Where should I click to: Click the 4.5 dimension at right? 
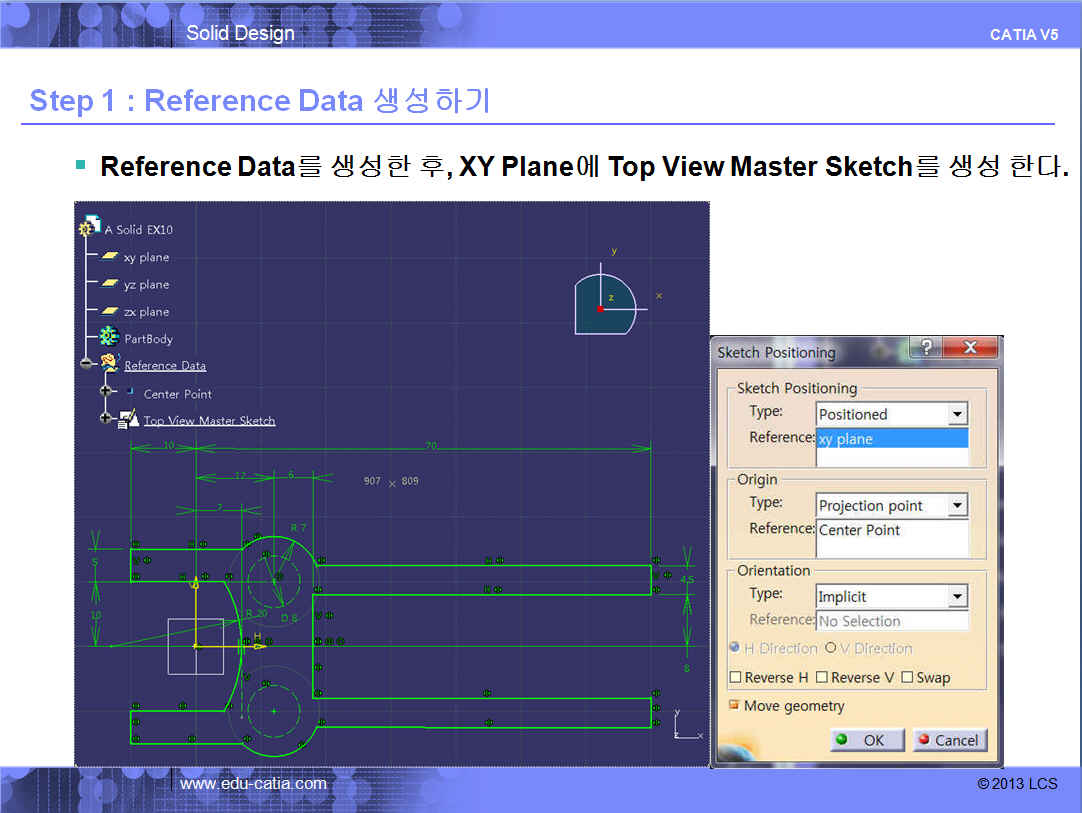pyautogui.click(x=687, y=579)
